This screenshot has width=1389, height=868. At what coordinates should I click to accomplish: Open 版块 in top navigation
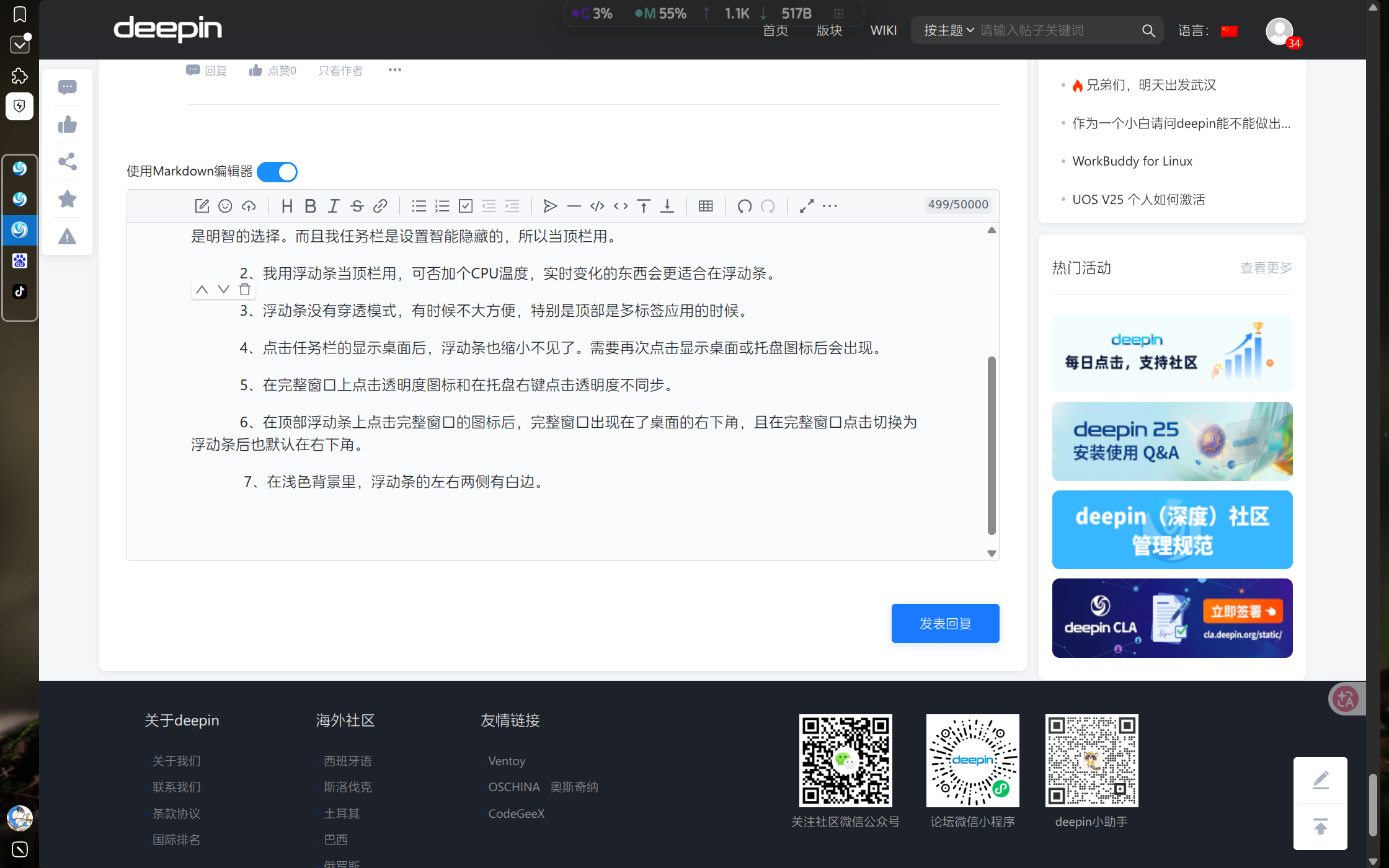point(829,30)
